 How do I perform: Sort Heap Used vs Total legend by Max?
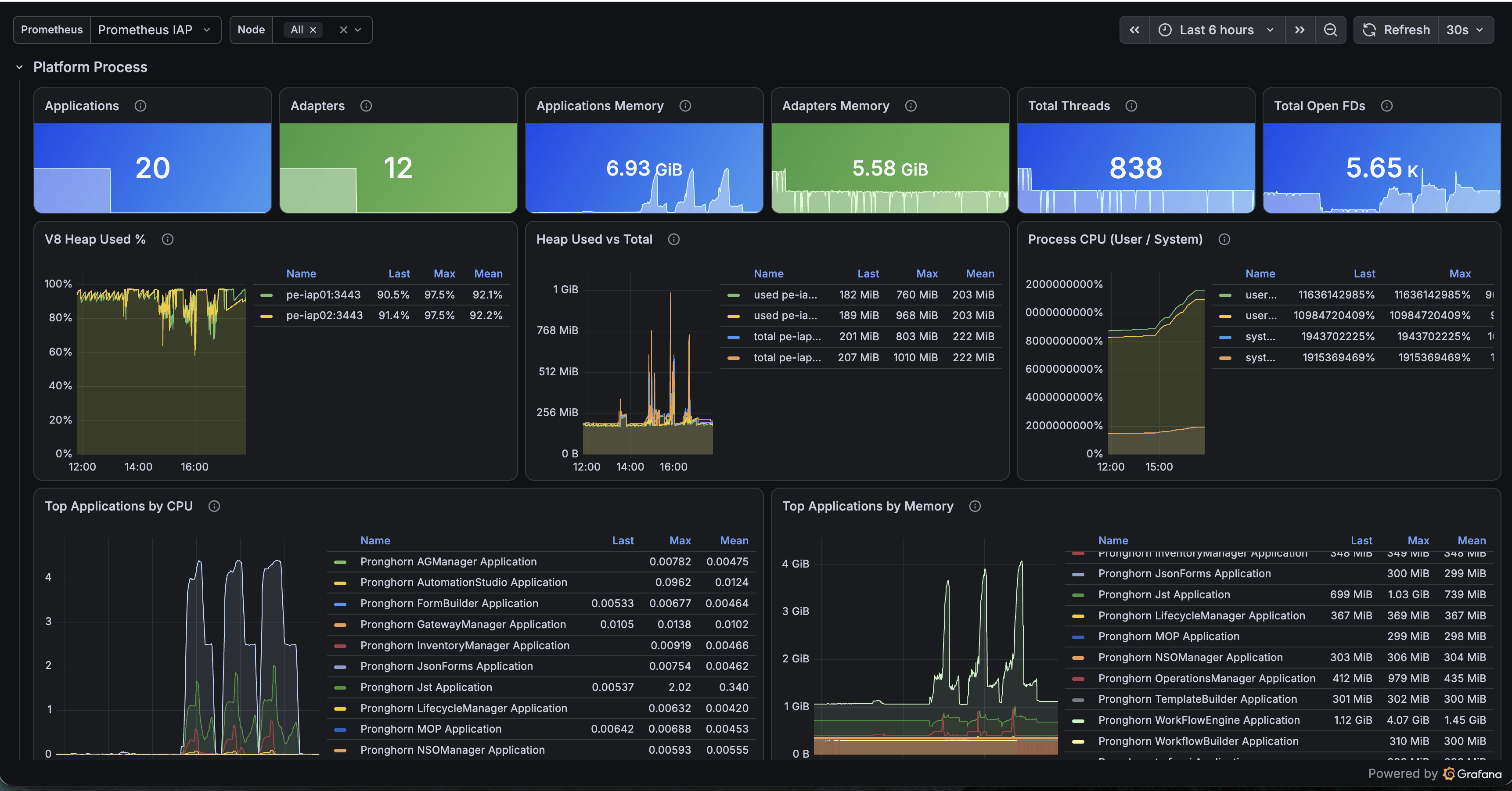pyautogui.click(x=927, y=273)
